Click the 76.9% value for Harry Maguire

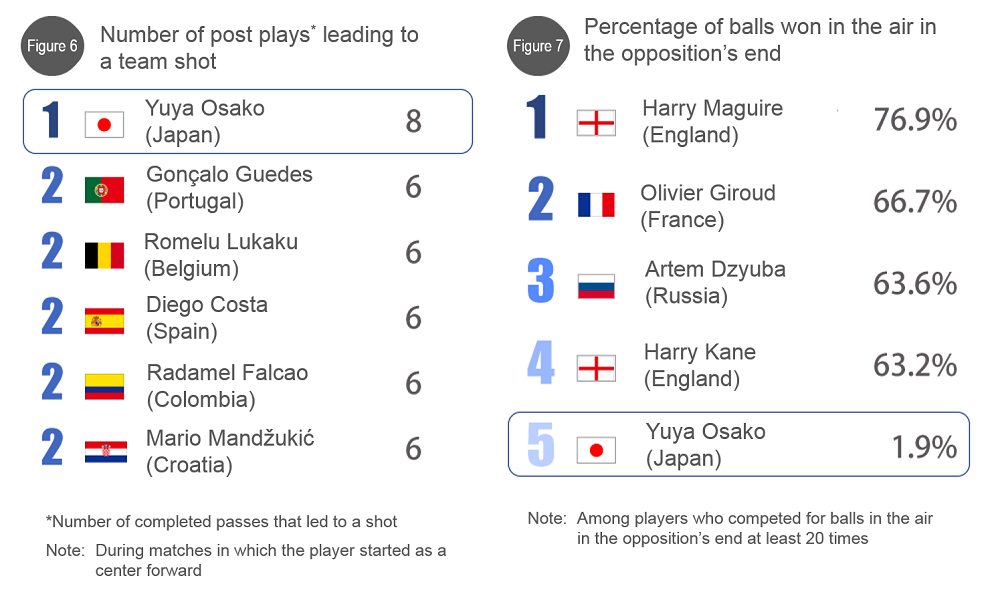[915, 120]
